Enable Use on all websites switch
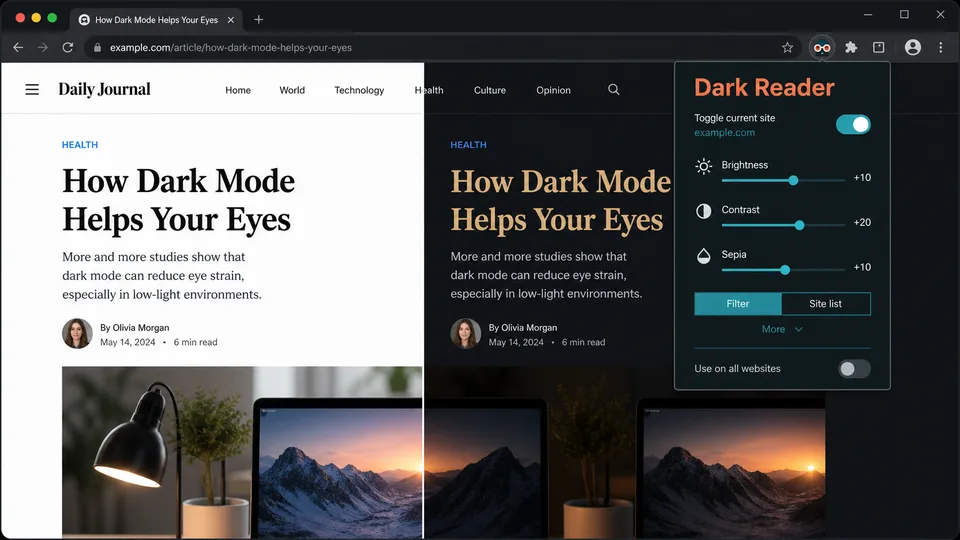The image size is (960, 540). (854, 369)
